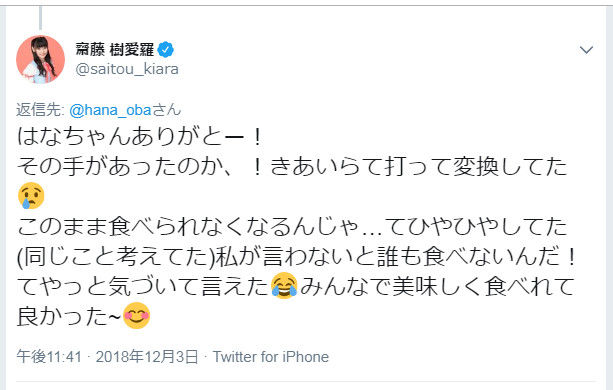Click the tears-of-joy laughing emoji

[x=284, y=286]
